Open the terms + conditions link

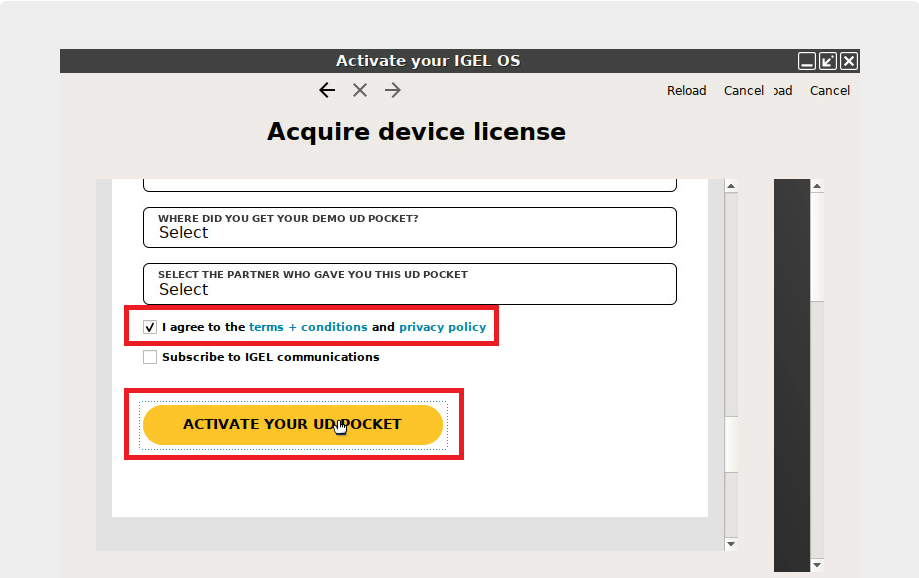point(308,327)
